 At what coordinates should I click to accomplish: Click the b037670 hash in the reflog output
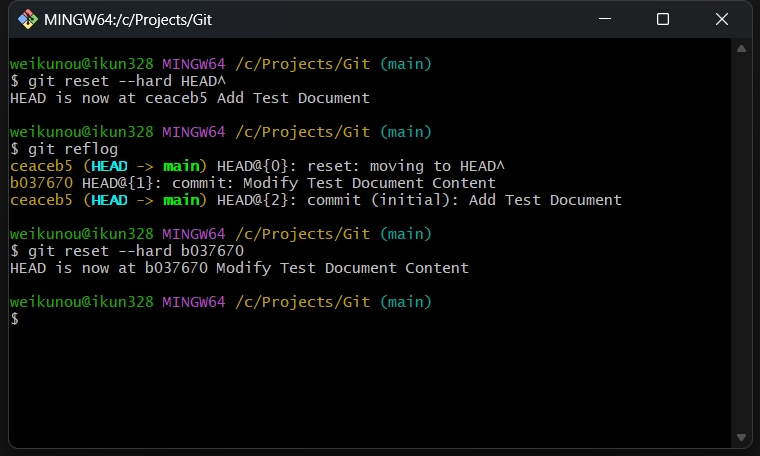41,183
